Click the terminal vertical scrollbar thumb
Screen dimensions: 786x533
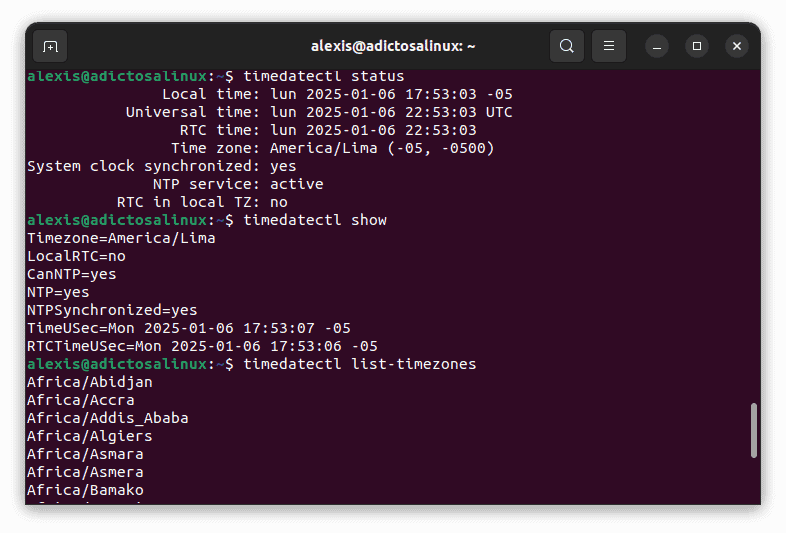click(753, 430)
